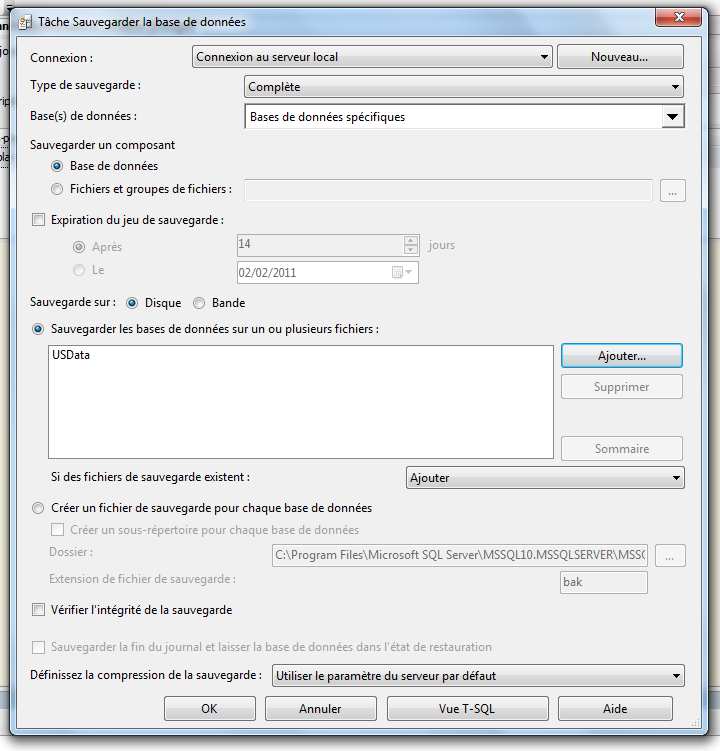Expand the Type de sauvegarde dropdown
Screen dimensions: 720x751
(x=463, y=87)
